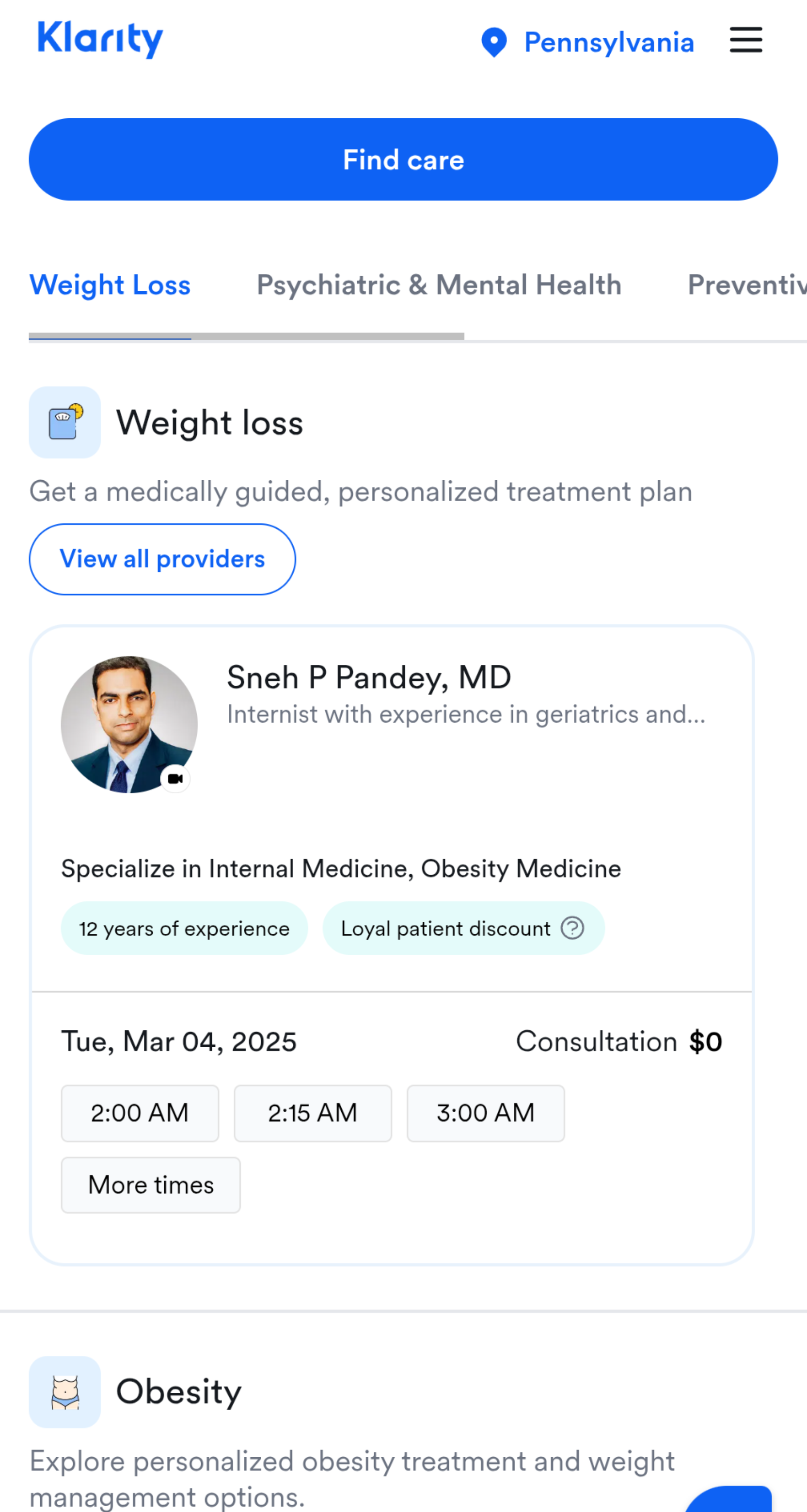Open Sneh P Pandey's profile photo
807x1512 pixels.
click(129, 724)
